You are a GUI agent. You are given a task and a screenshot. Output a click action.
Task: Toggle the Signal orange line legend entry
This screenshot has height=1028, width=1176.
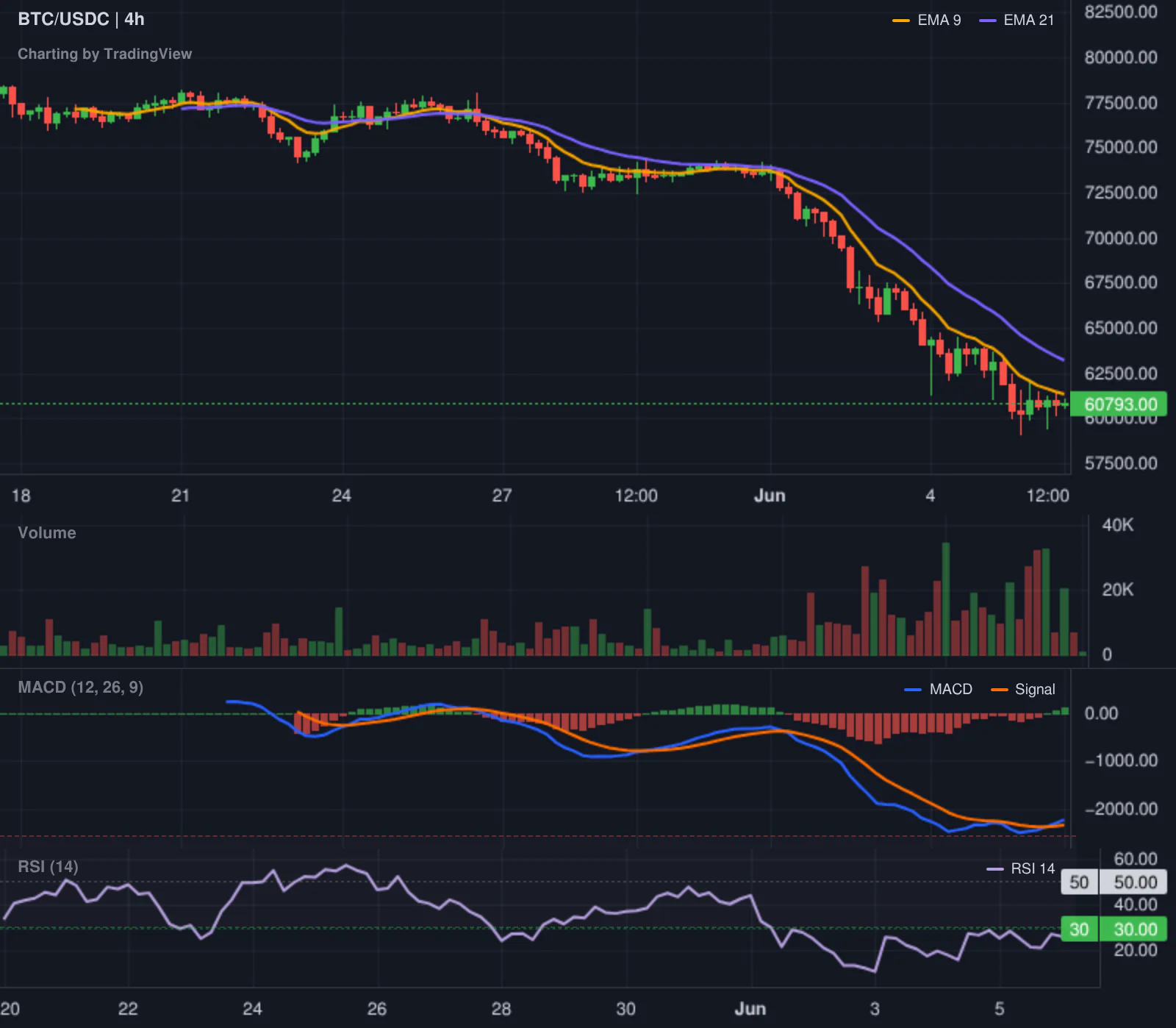coord(1023,689)
